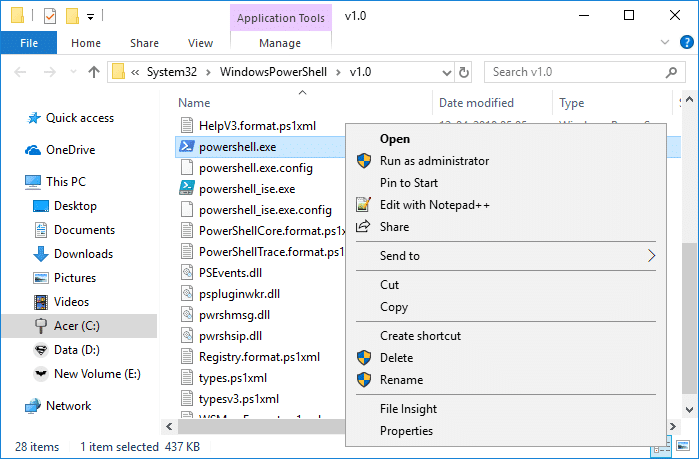
Task: Click the HelpV3.format.ps1xml file icon
Action: [x=187, y=125]
